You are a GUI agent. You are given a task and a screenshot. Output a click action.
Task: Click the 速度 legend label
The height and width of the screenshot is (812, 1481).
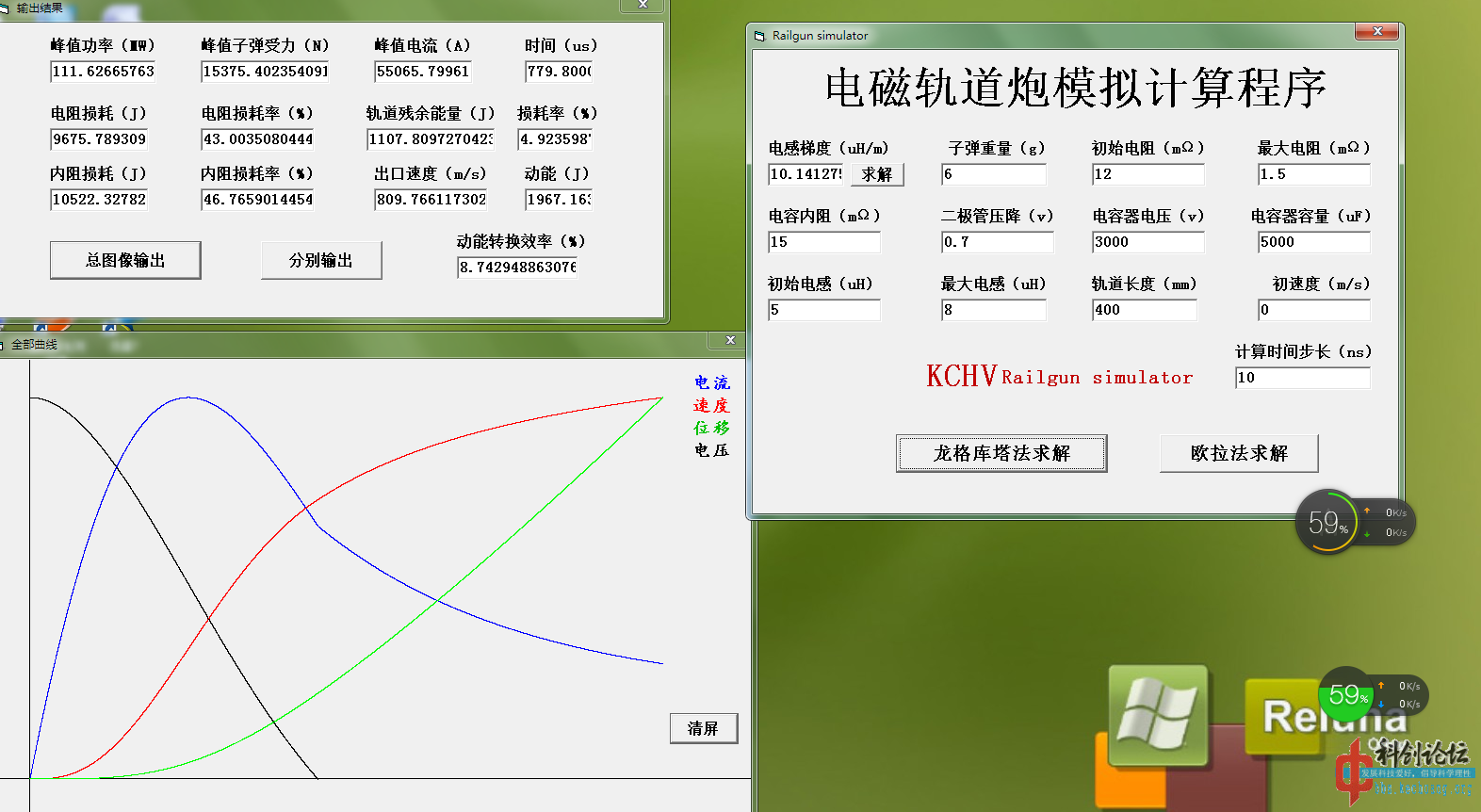pos(712,405)
